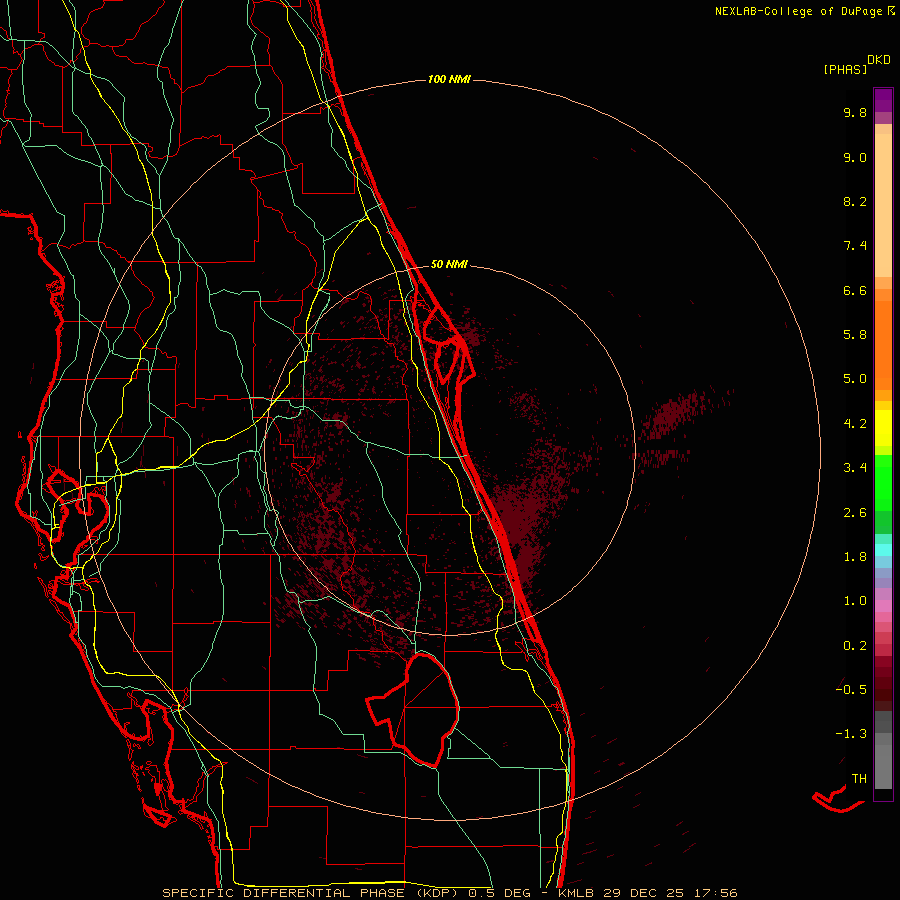Viewport: 900px width, 900px height.
Task: Click the 5.0 legend value
Action: point(855,379)
